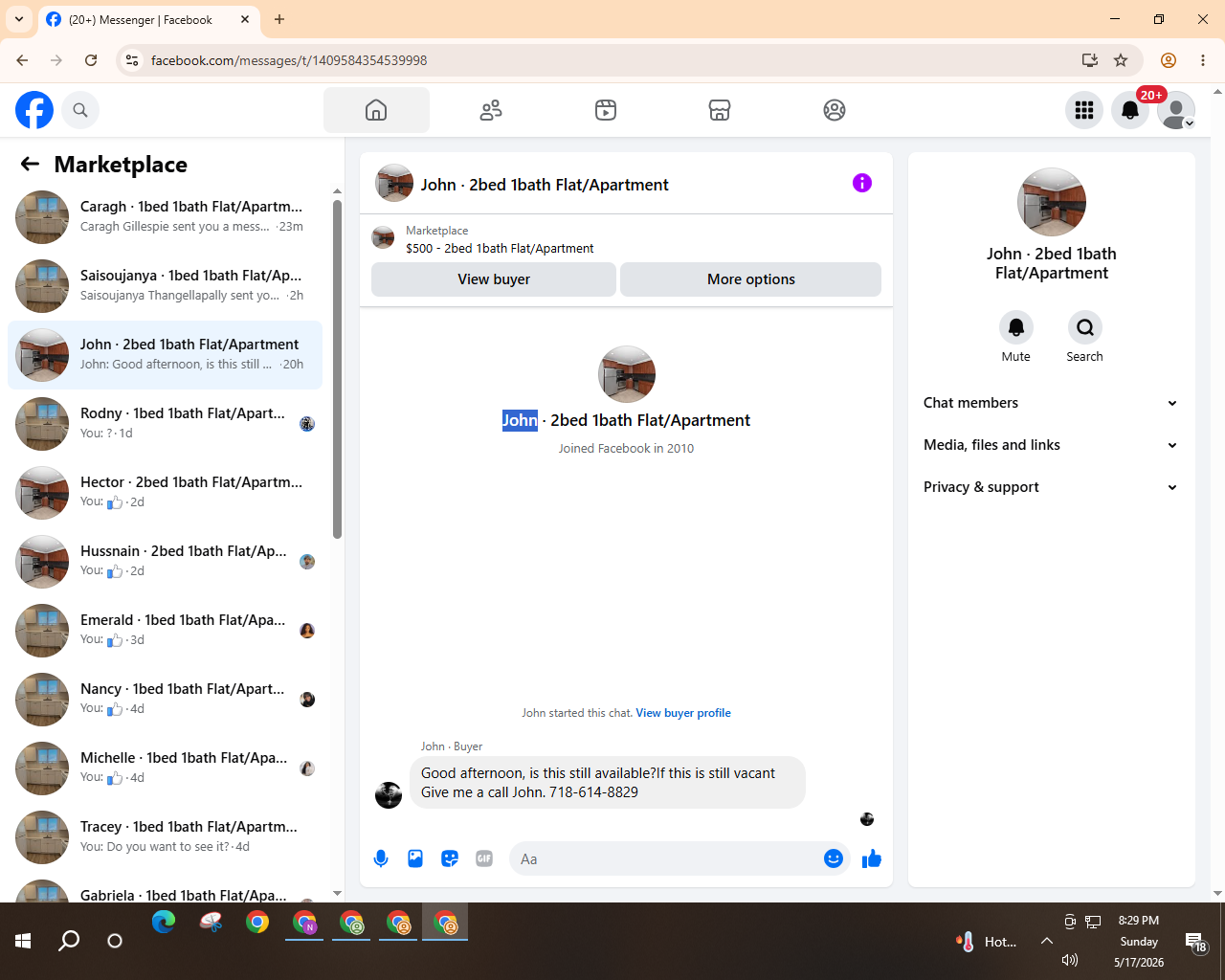This screenshot has width=1225, height=980.
Task: Record a voice clip with the microphone
Action: (381, 858)
